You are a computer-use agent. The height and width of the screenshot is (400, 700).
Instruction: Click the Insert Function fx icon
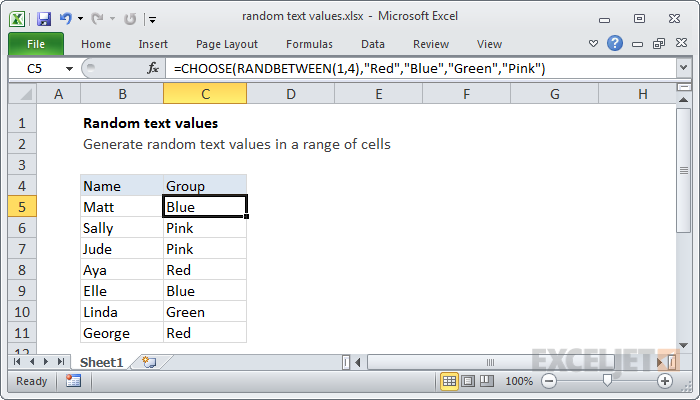pyautogui.click(x=153, y=68)
